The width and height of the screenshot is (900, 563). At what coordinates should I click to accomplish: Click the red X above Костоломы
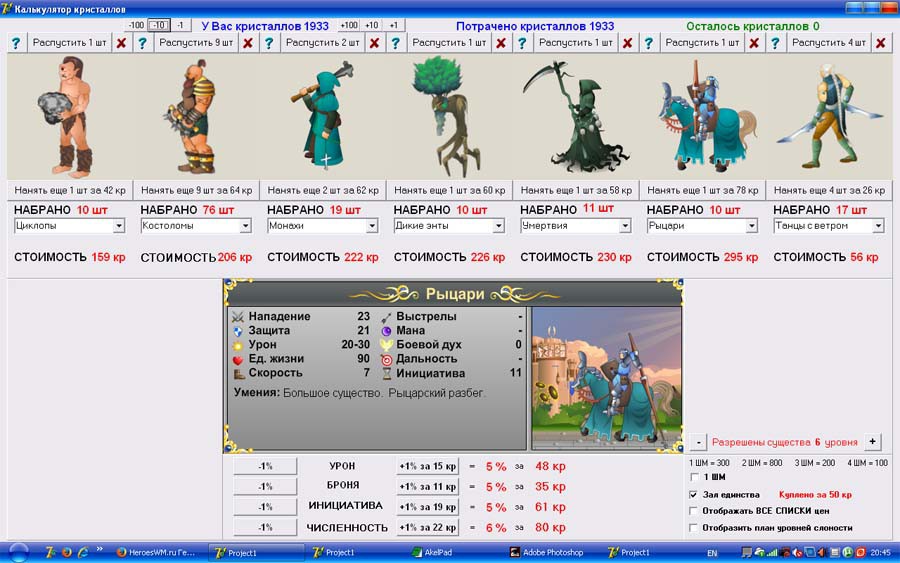pyautogui.click(x=248, y=43)
